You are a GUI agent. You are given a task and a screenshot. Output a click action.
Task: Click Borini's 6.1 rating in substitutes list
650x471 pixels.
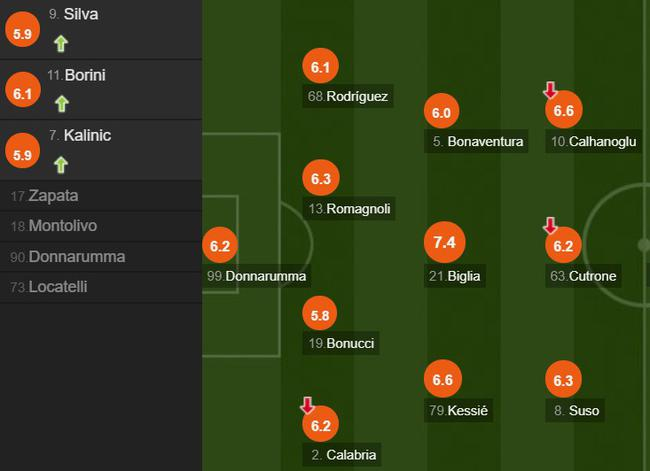point(22,93)
